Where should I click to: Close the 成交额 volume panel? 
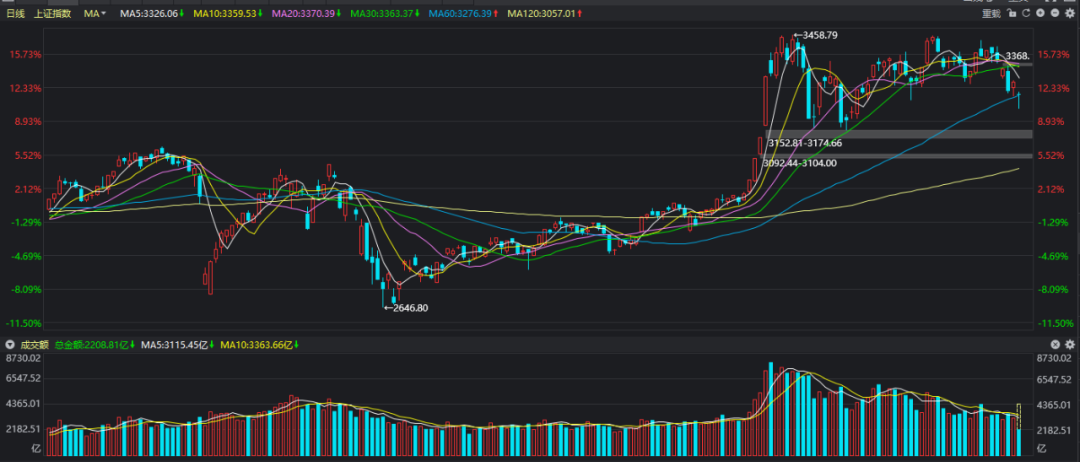(1055, 344)
